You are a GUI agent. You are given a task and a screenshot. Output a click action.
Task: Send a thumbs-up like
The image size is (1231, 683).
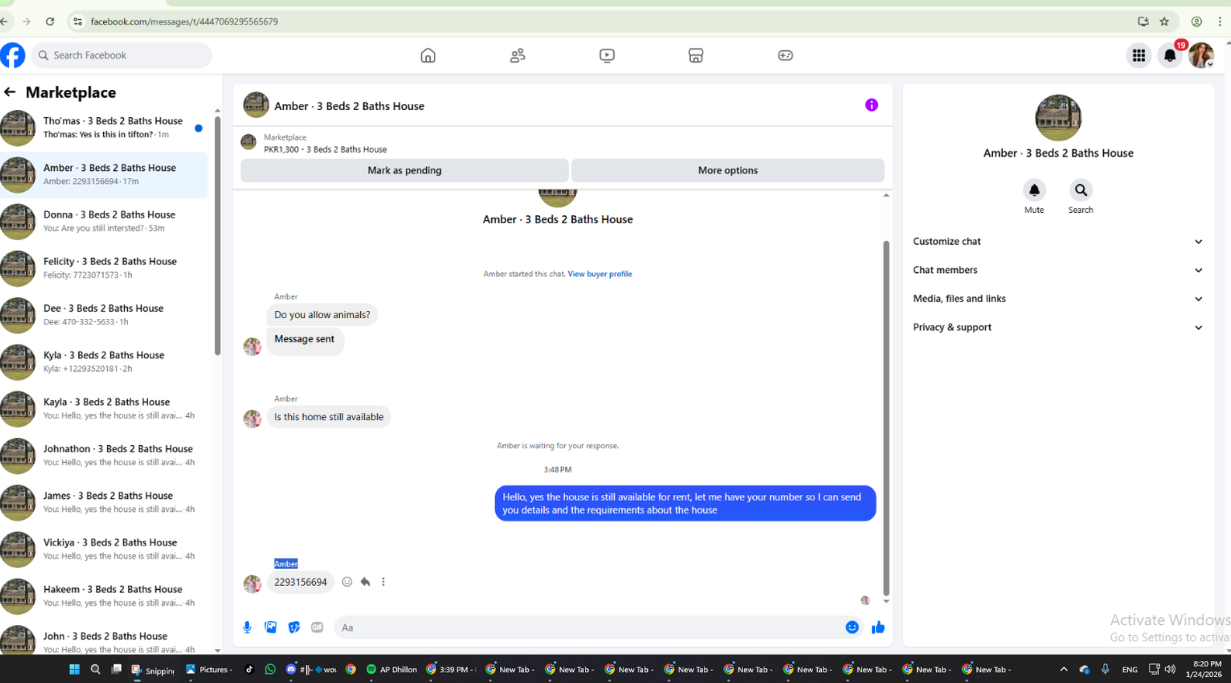878,627
